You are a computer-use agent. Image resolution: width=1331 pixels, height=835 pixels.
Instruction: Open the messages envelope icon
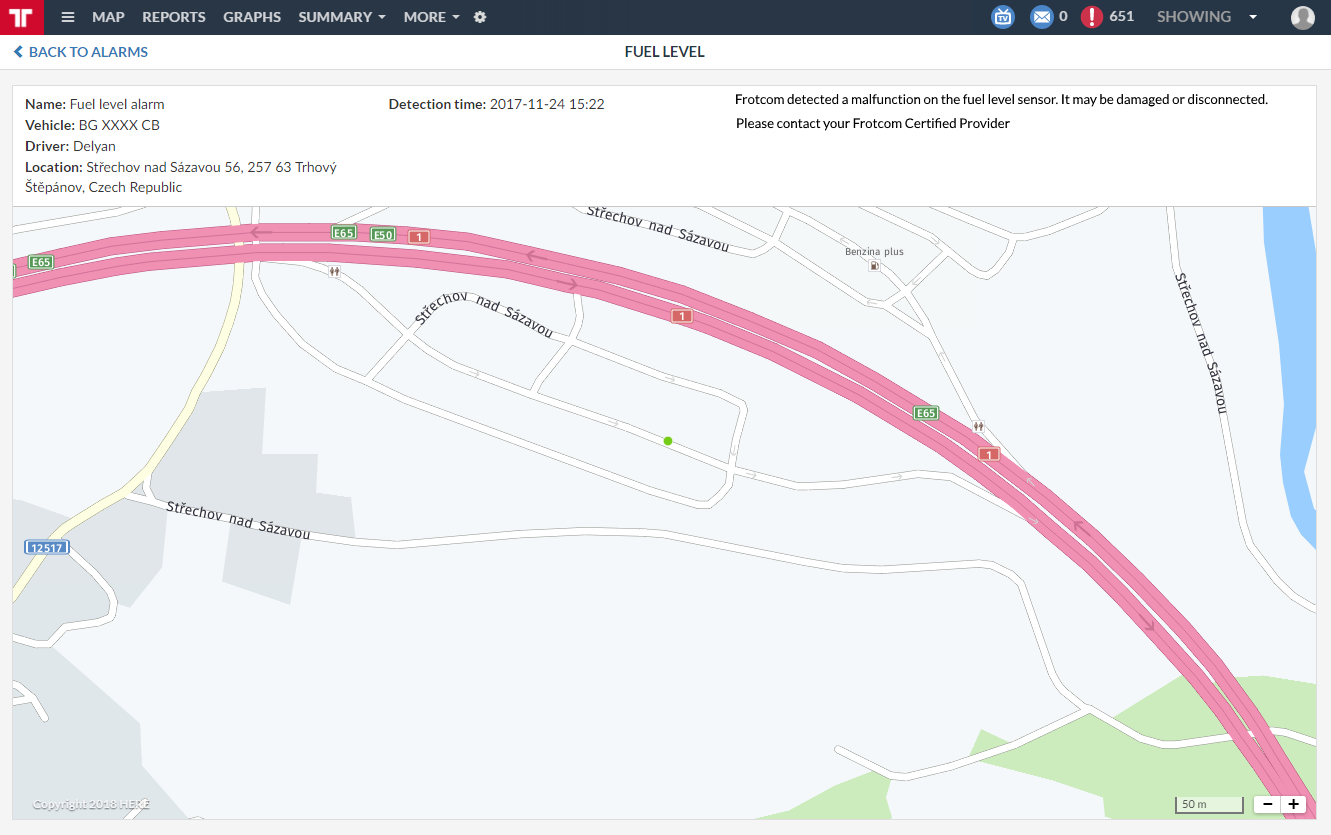[1042, 17]
